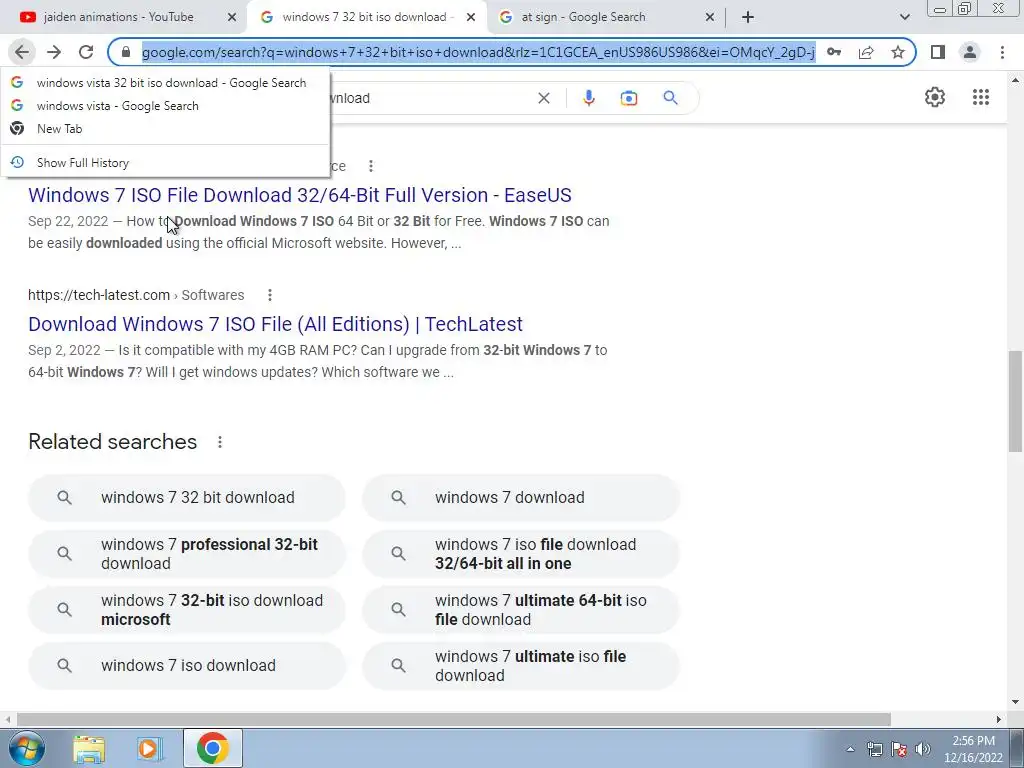Click the blue search magnifier button
Screen dimensions: 1024x768
point(670,98)
